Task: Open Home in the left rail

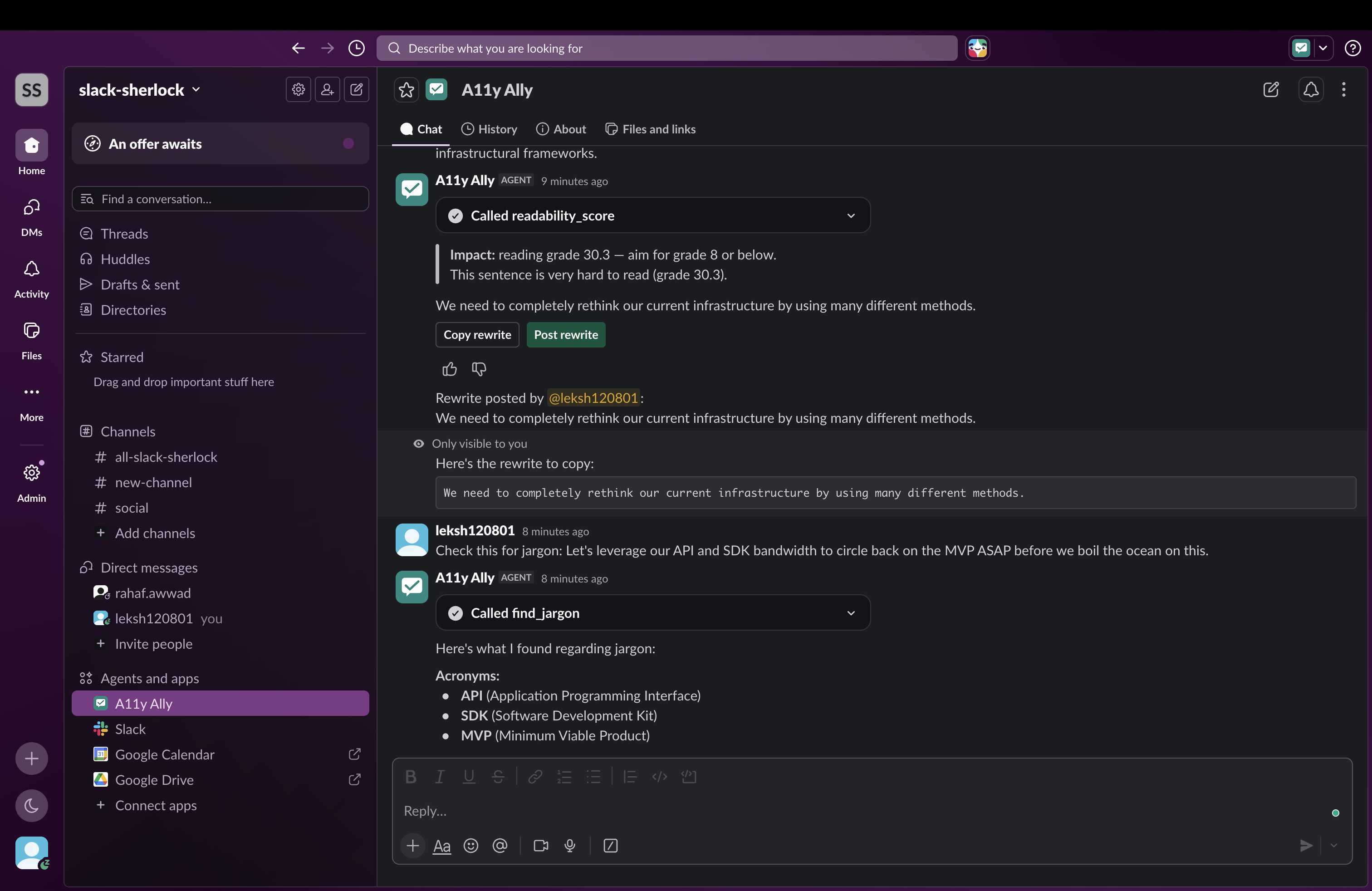Action: coord(32,153)
